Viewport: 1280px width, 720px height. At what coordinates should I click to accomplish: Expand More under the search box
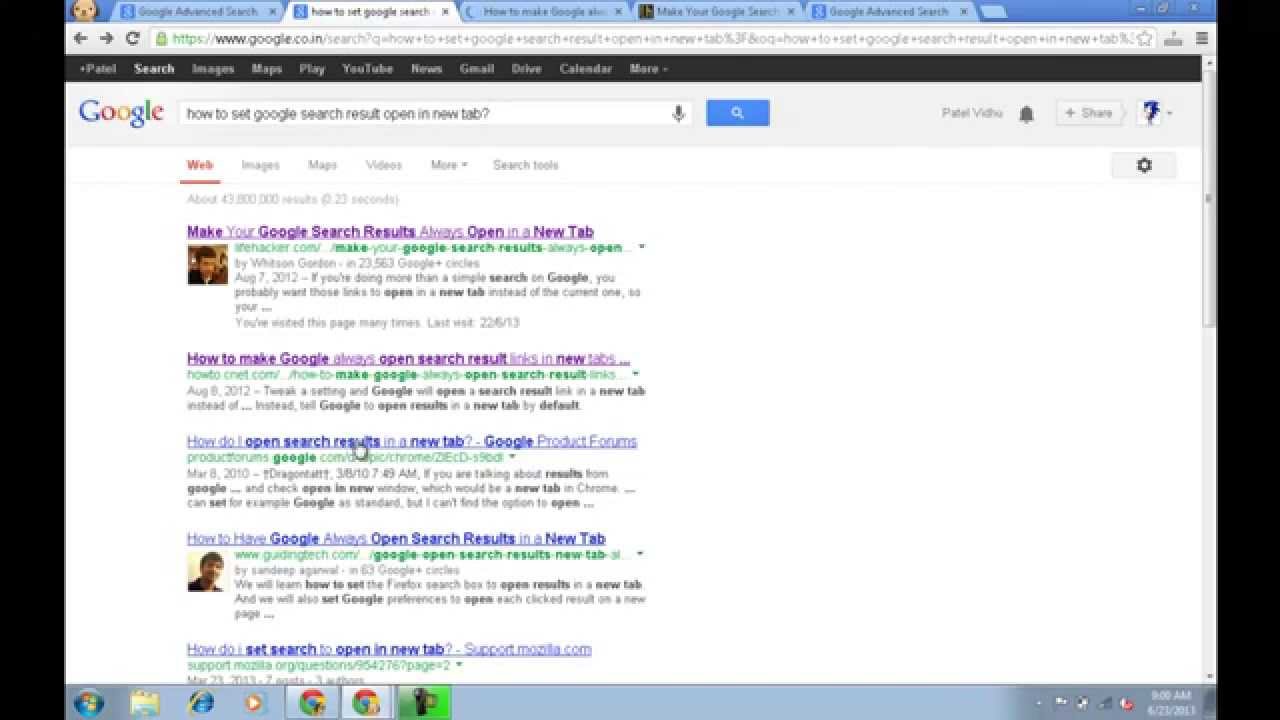point(449,165)
